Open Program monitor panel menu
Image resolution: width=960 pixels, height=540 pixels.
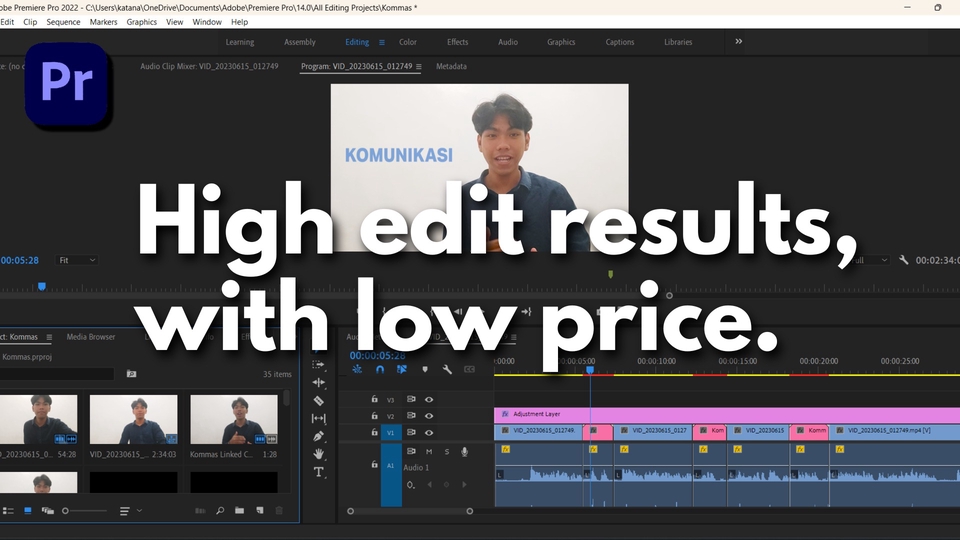coord(419,67)
